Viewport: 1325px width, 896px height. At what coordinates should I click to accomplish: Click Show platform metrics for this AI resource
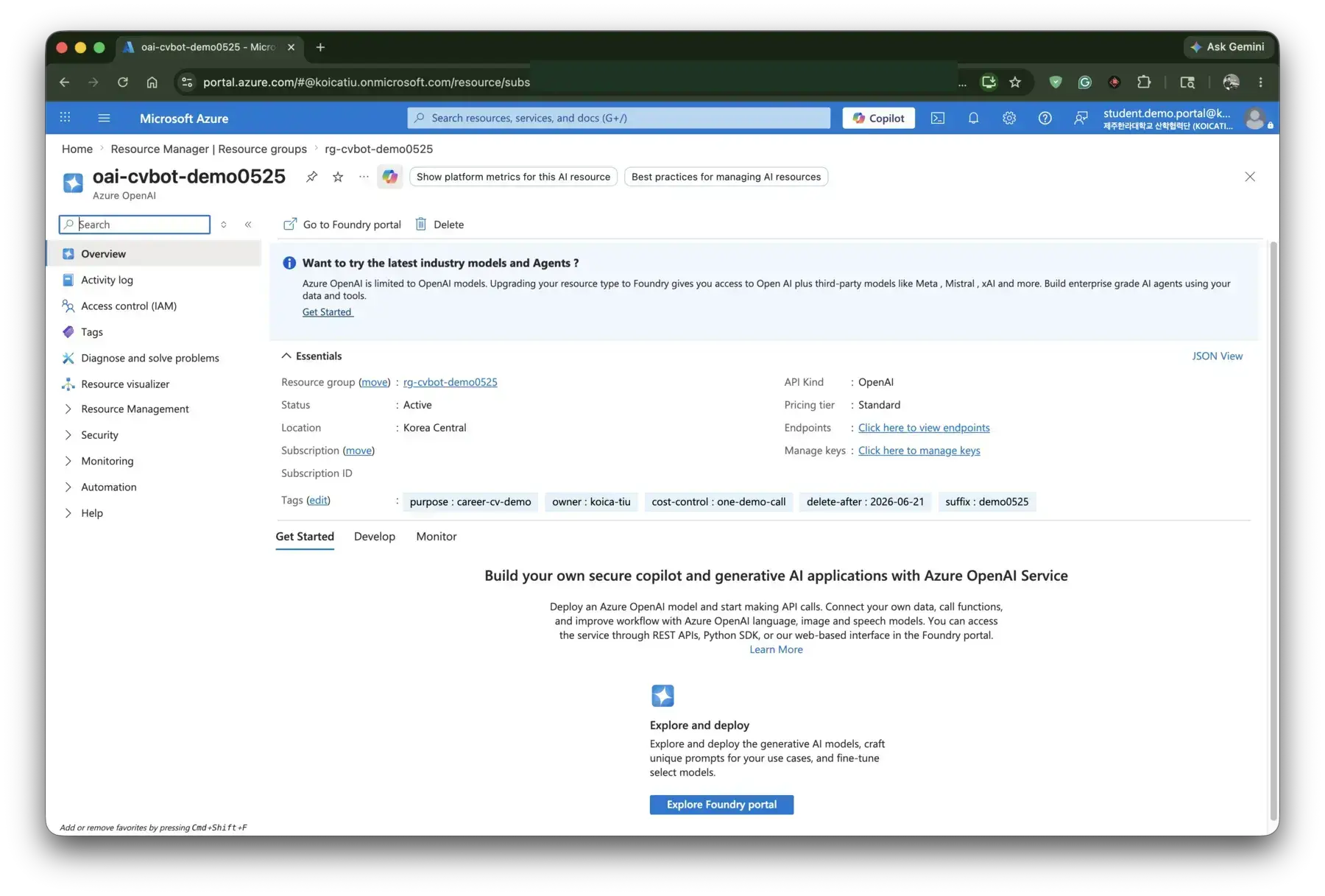pos(513,177)
